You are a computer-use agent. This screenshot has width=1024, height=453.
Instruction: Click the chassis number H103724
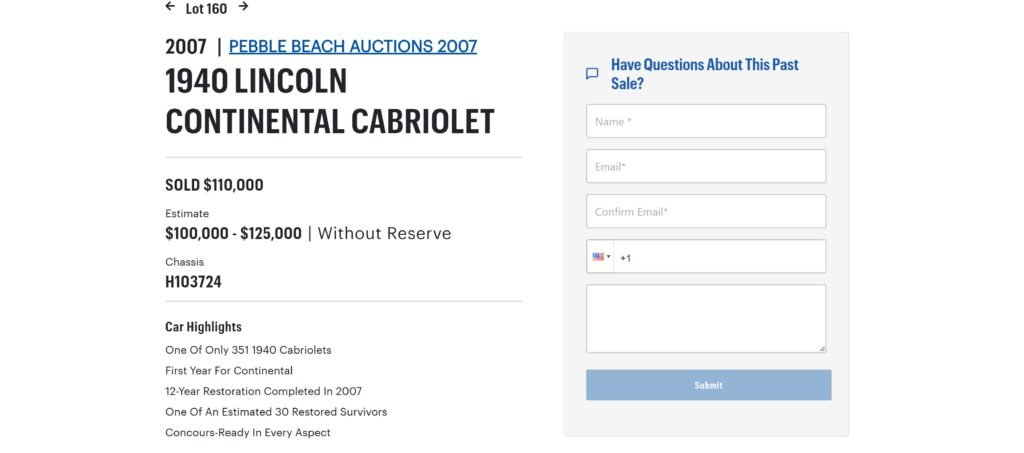click(x=193, y=282)
